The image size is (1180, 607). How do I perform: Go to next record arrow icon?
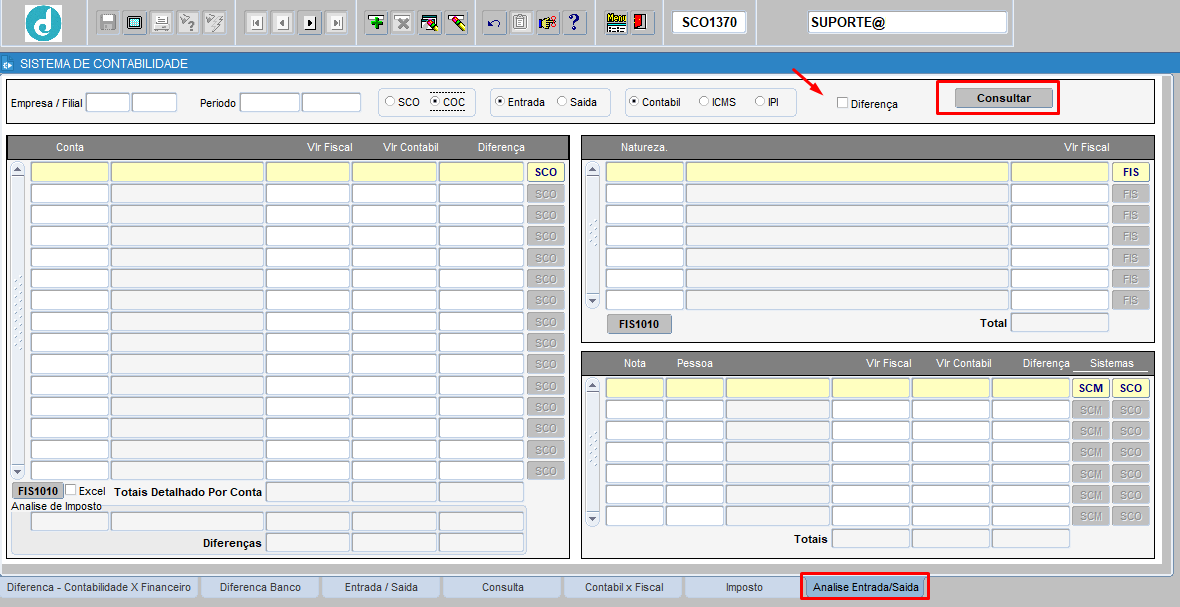309,23
